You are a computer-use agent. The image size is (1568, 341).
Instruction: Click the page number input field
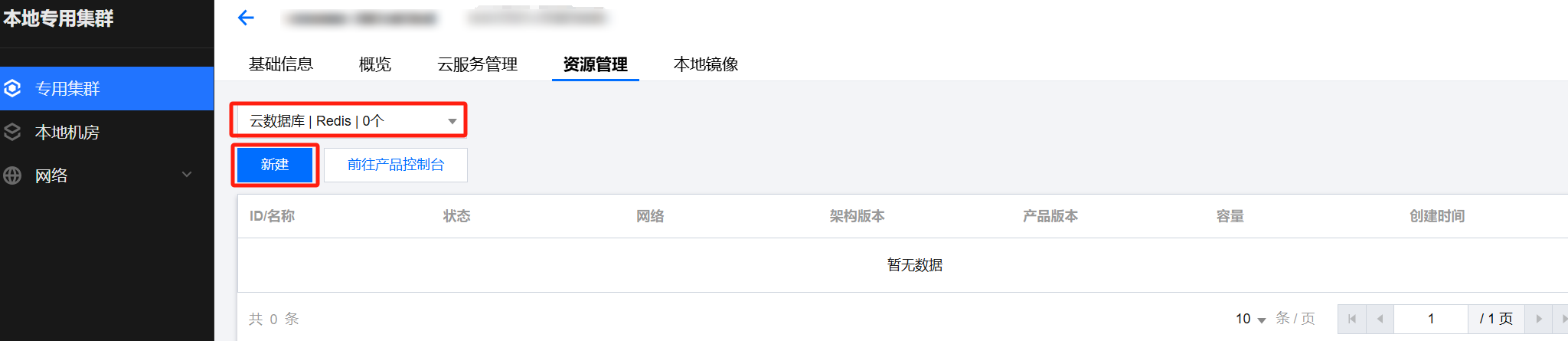click(1430, 319)
